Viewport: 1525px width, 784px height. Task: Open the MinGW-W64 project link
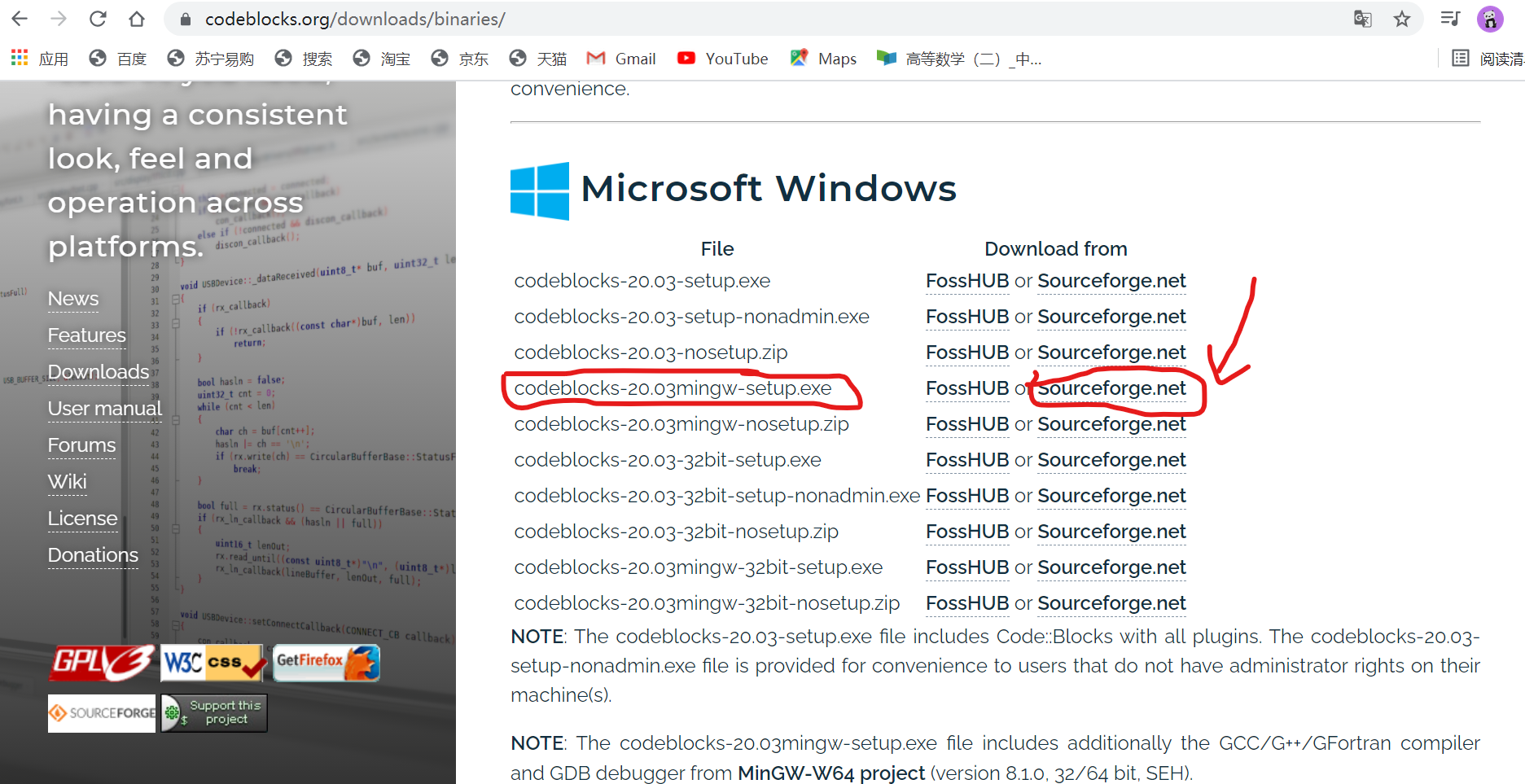(831, 773)
